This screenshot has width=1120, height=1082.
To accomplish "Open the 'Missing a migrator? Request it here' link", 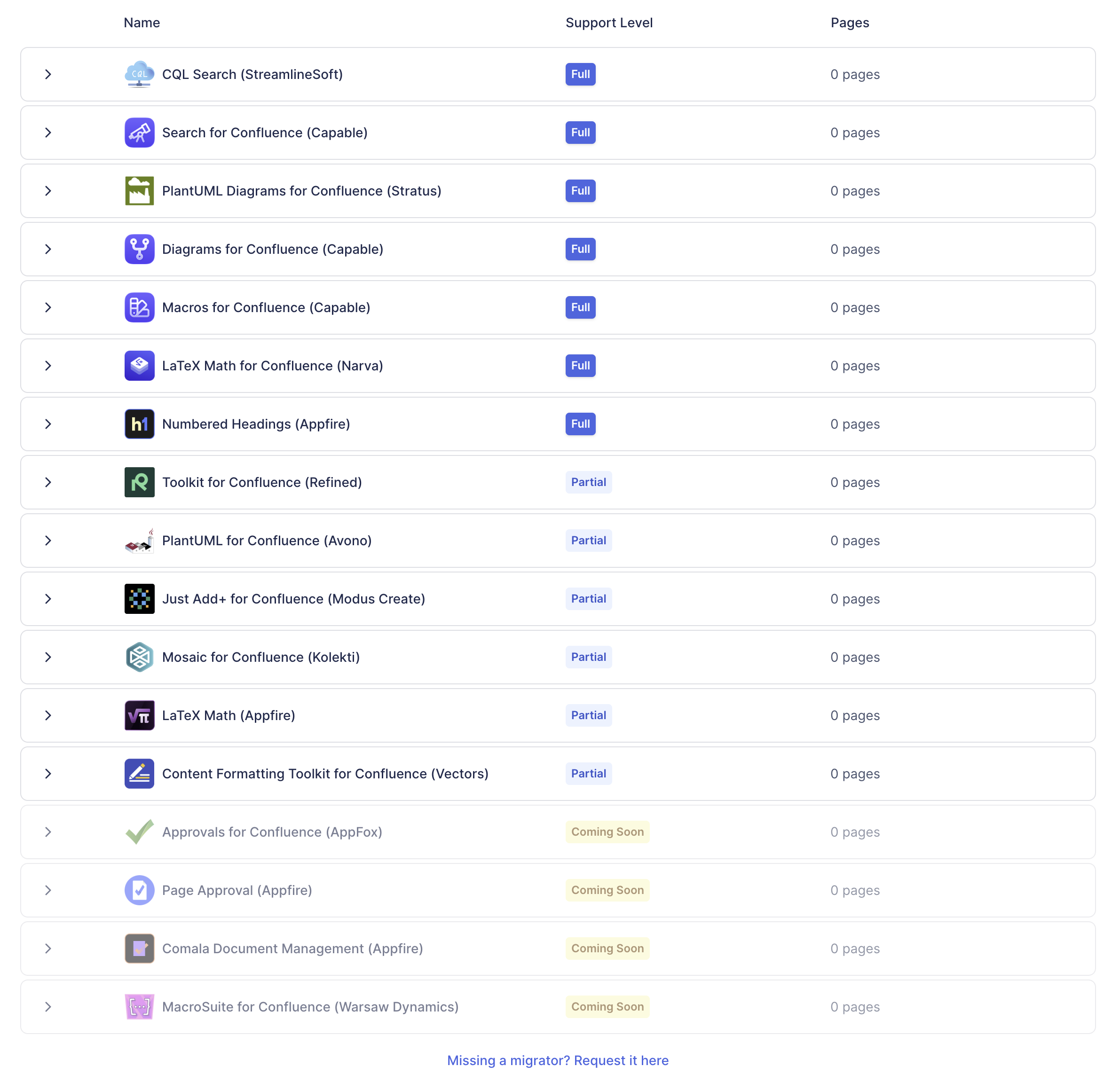I will 558,1060.
